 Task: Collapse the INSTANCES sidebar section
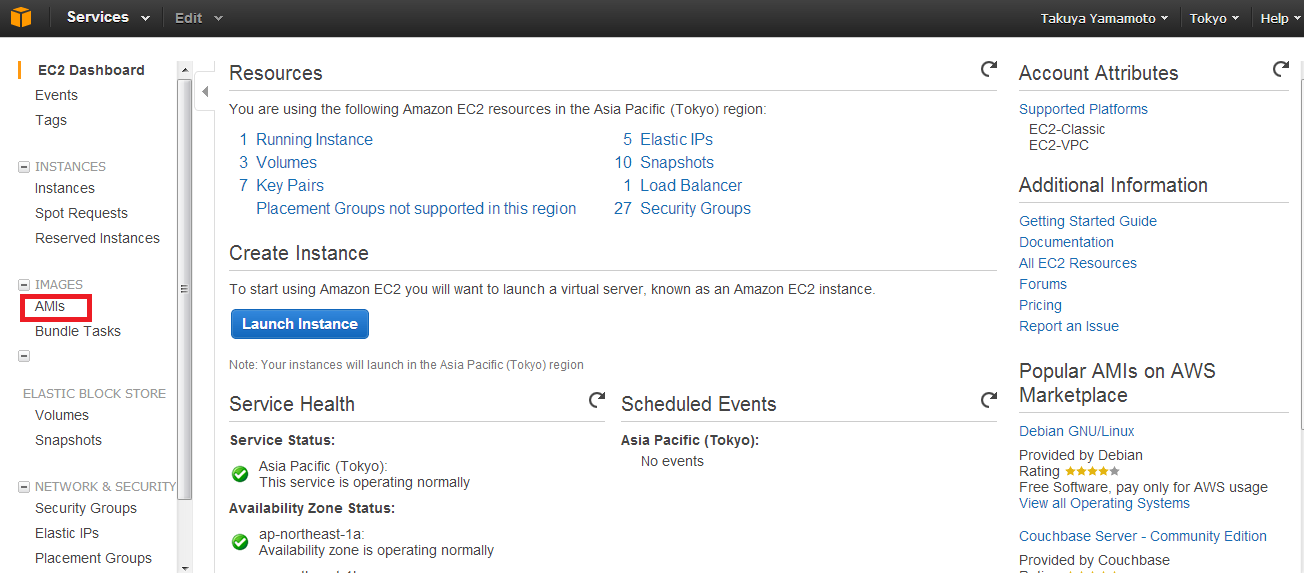(x=24, y=167)
